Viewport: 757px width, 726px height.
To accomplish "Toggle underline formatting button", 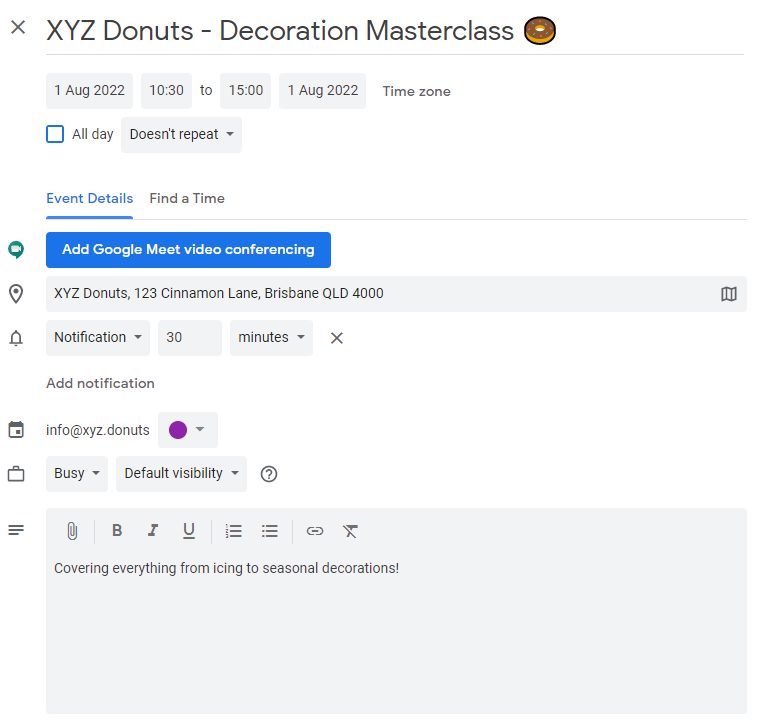I will [x=189, y=531].
